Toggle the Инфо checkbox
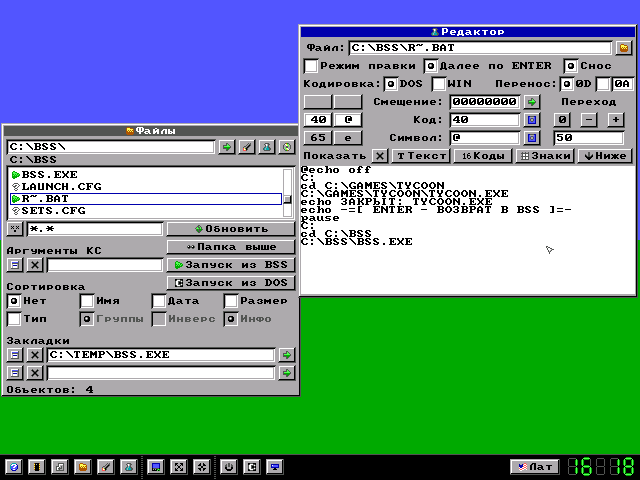The image size is (640, 480). tap(231, 319)
